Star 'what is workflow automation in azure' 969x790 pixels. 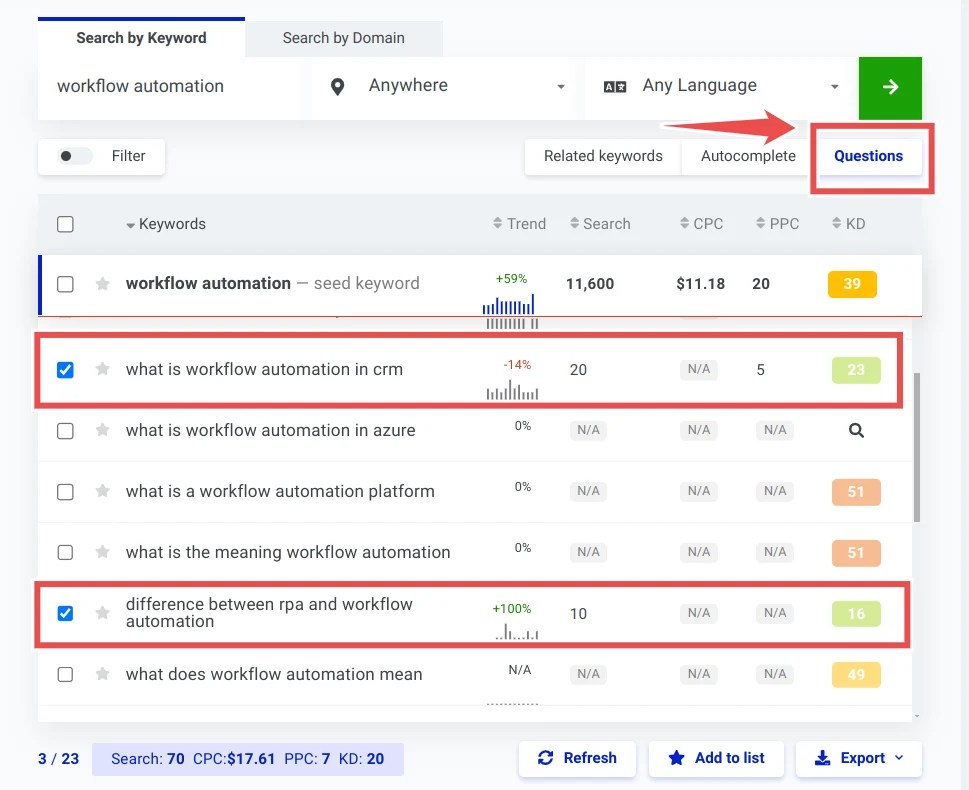103,430
